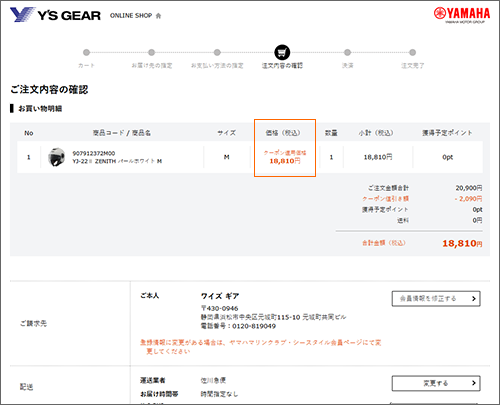The height and width of the screenshot is (405, 500).
Task: Click product code 907912372M00
Action: pos(94,153)
